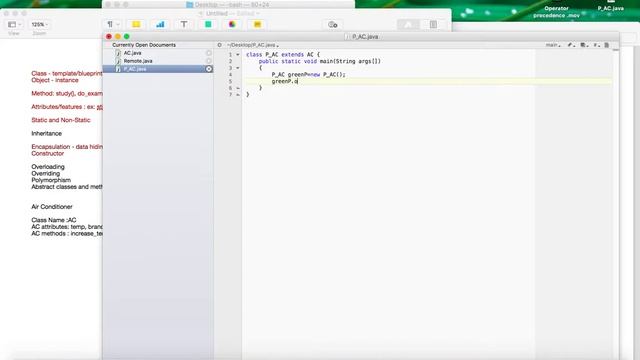Click 'Object - instance' in Pages document
640x360 pixels.
click(x=55, y=80)
